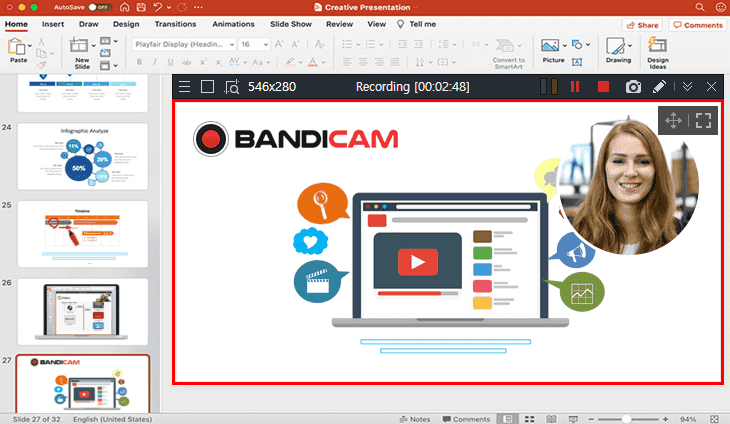Select slide 24 Infographic Analyze thumbnail
The width and height of the screenshot is (730, 424).
click(82, 156)
